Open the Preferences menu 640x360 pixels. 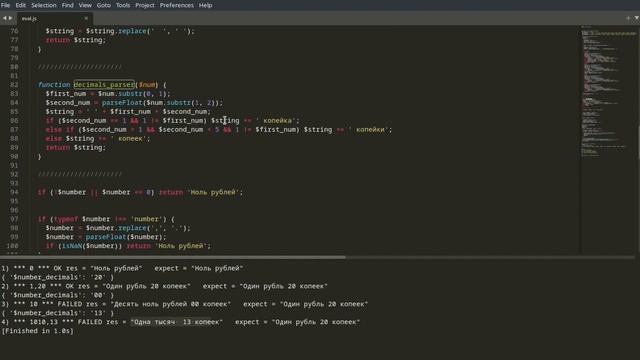(177, 5)
